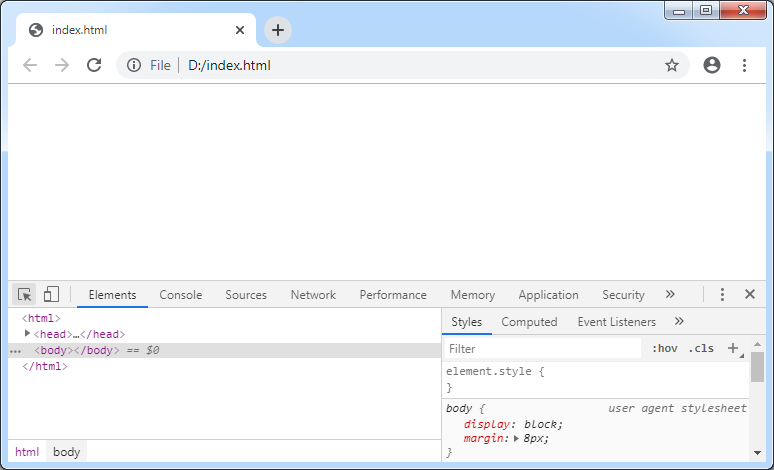This screenshot has height=470, width=774.
Task: Toggle the device toolbar icon
Action: pyautogui.click(x=51, y=295)
